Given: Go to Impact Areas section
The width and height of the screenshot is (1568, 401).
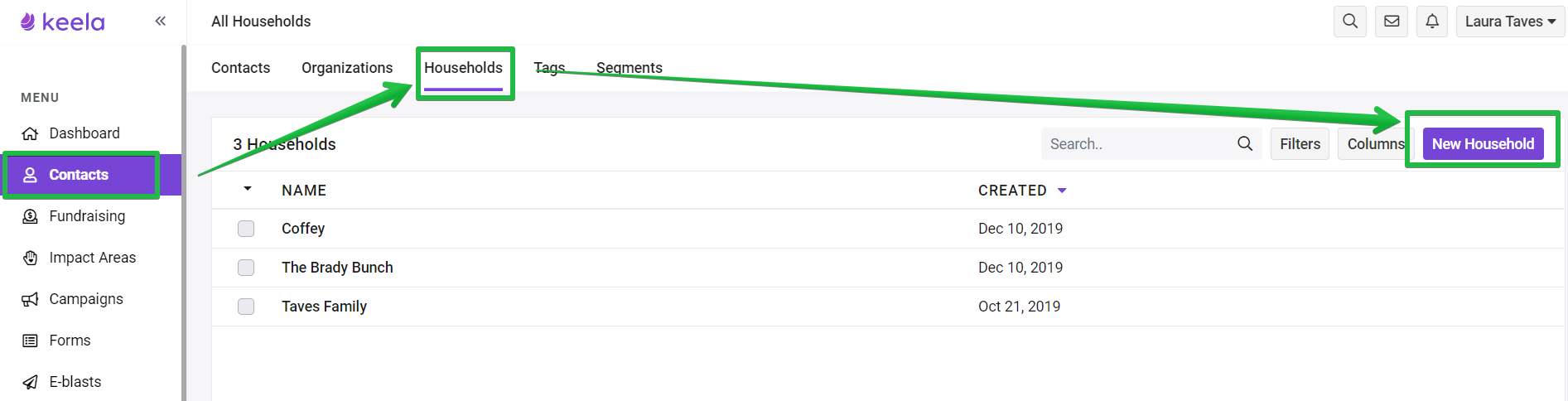Looking at the screenshot, I should point(92,258).
